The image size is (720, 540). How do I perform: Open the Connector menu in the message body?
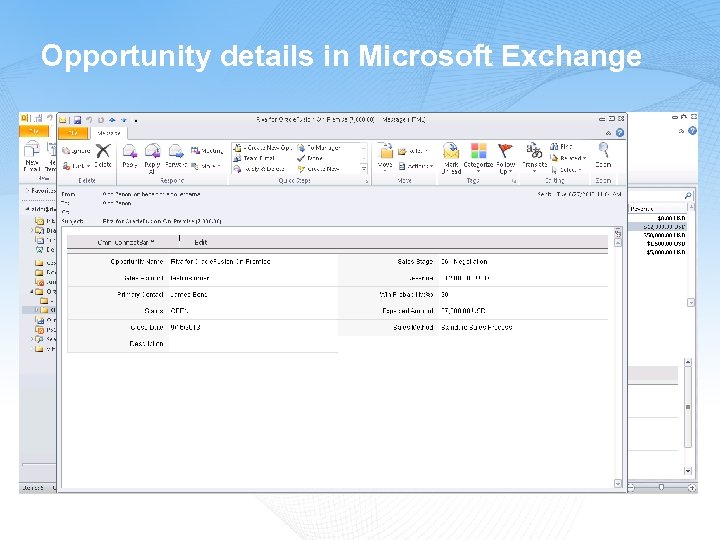click(126, 242)
